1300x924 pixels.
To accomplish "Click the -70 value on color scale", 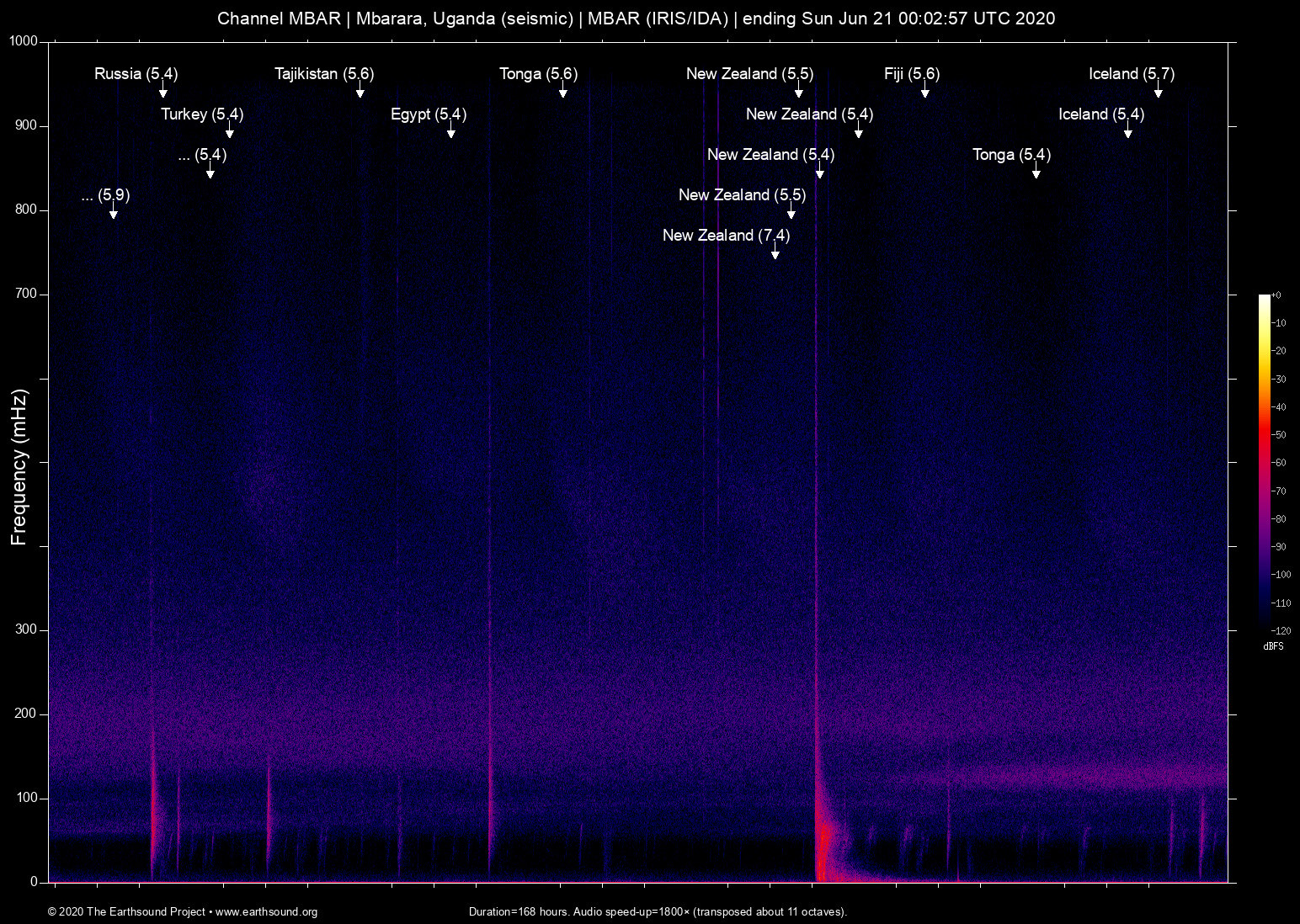I will 1279,491.
